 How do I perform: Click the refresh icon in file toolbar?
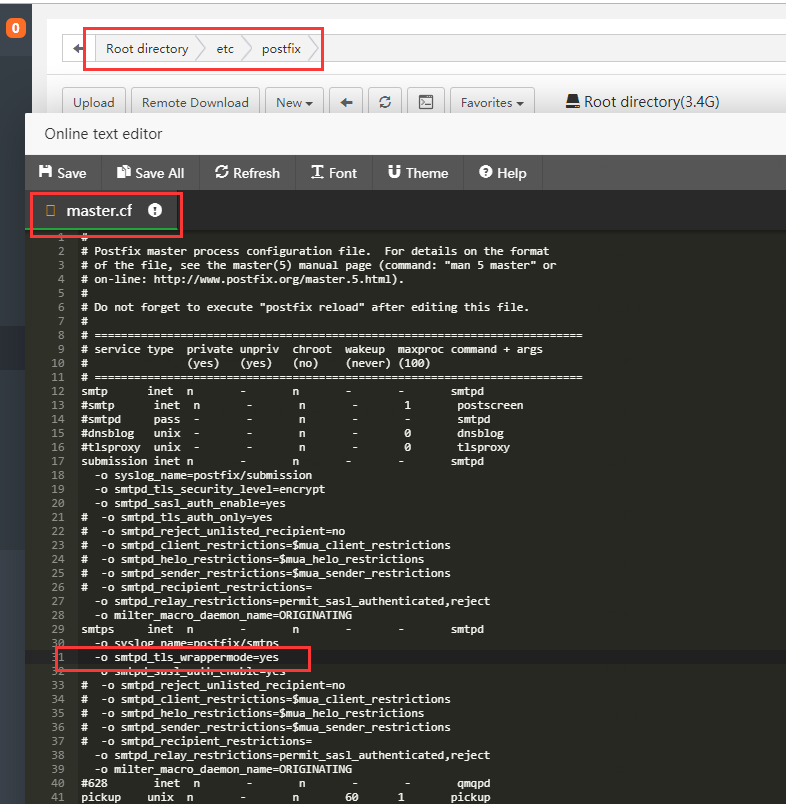tap(385, 102)
